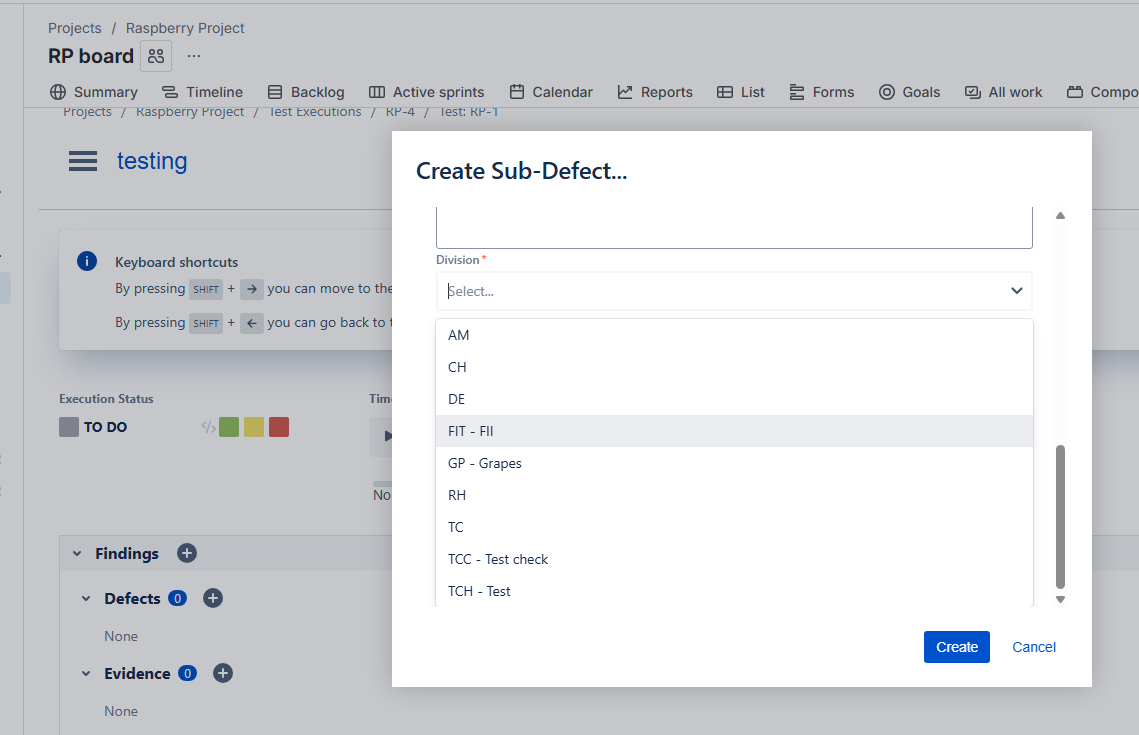Click the dialog scrollbar down arrow

tap(1060, 599)
